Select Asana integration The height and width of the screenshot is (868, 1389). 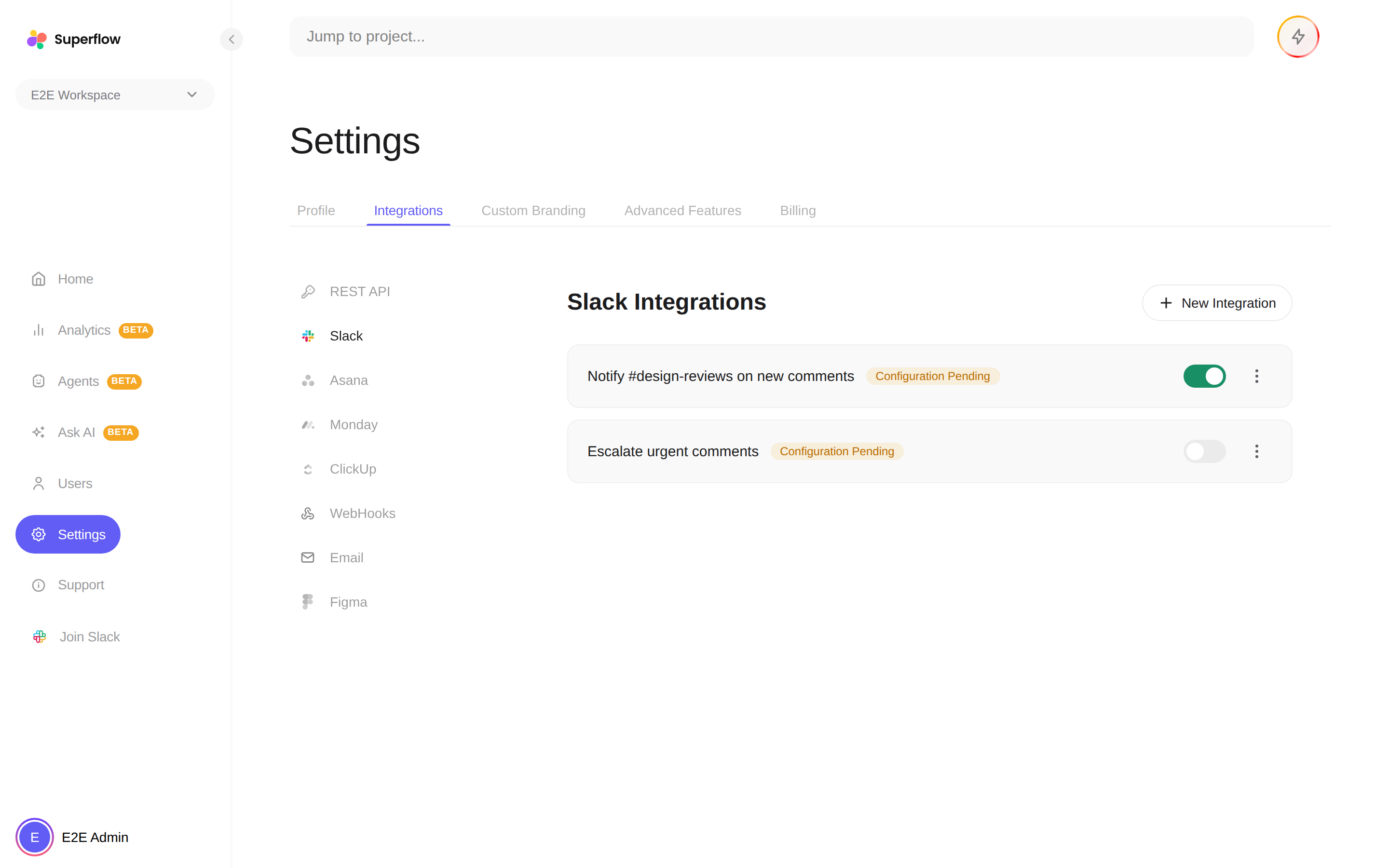coord(335,380)
